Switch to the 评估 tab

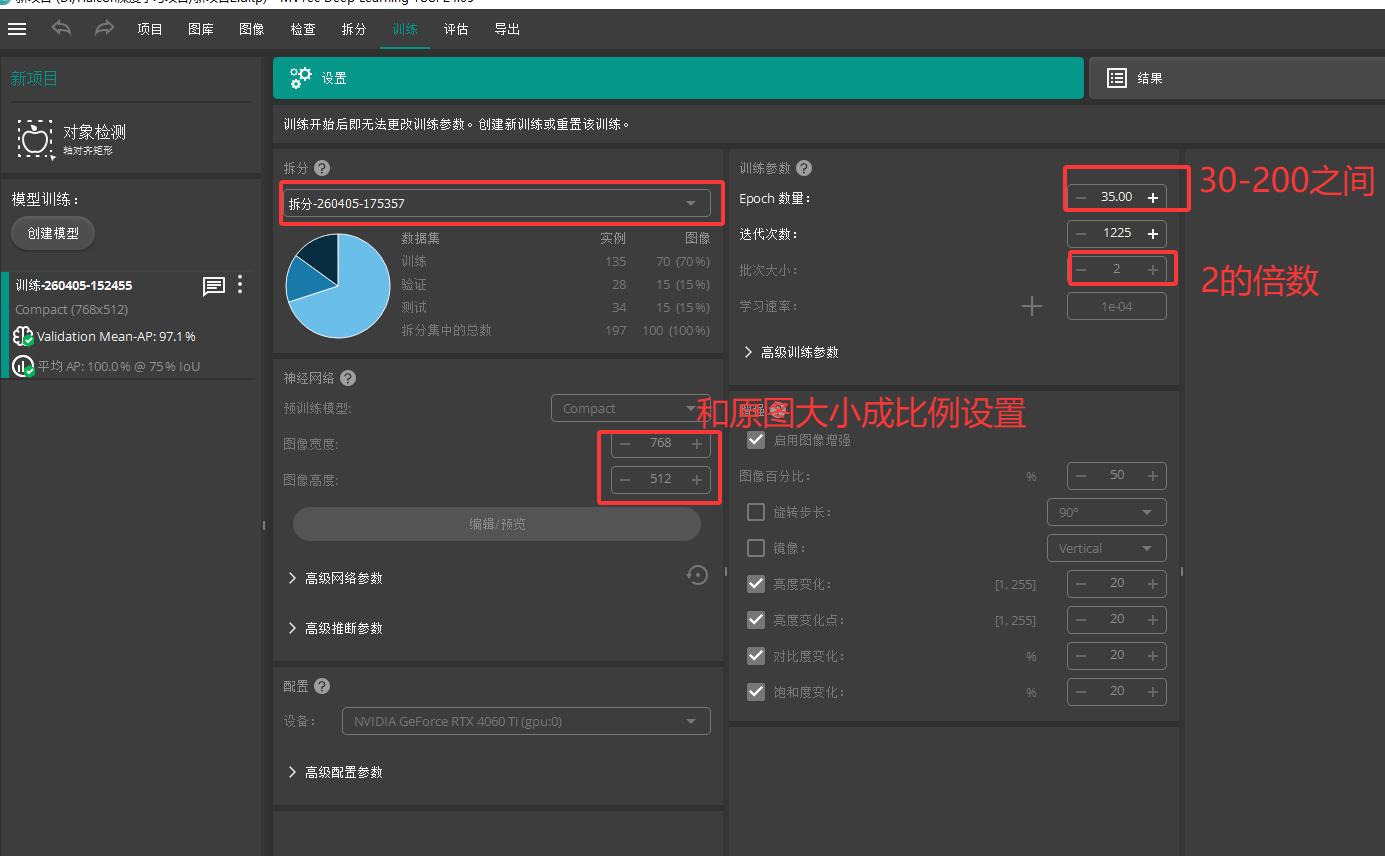(x=456, y=29)
